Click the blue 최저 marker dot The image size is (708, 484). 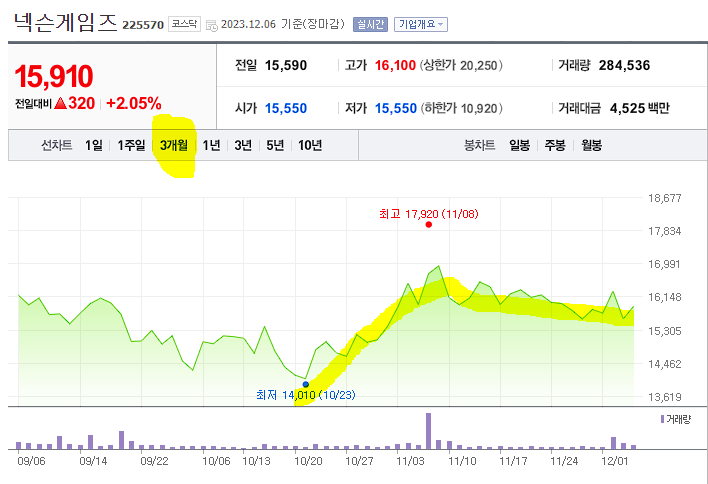pyautogui.click(x=306, y=384)
